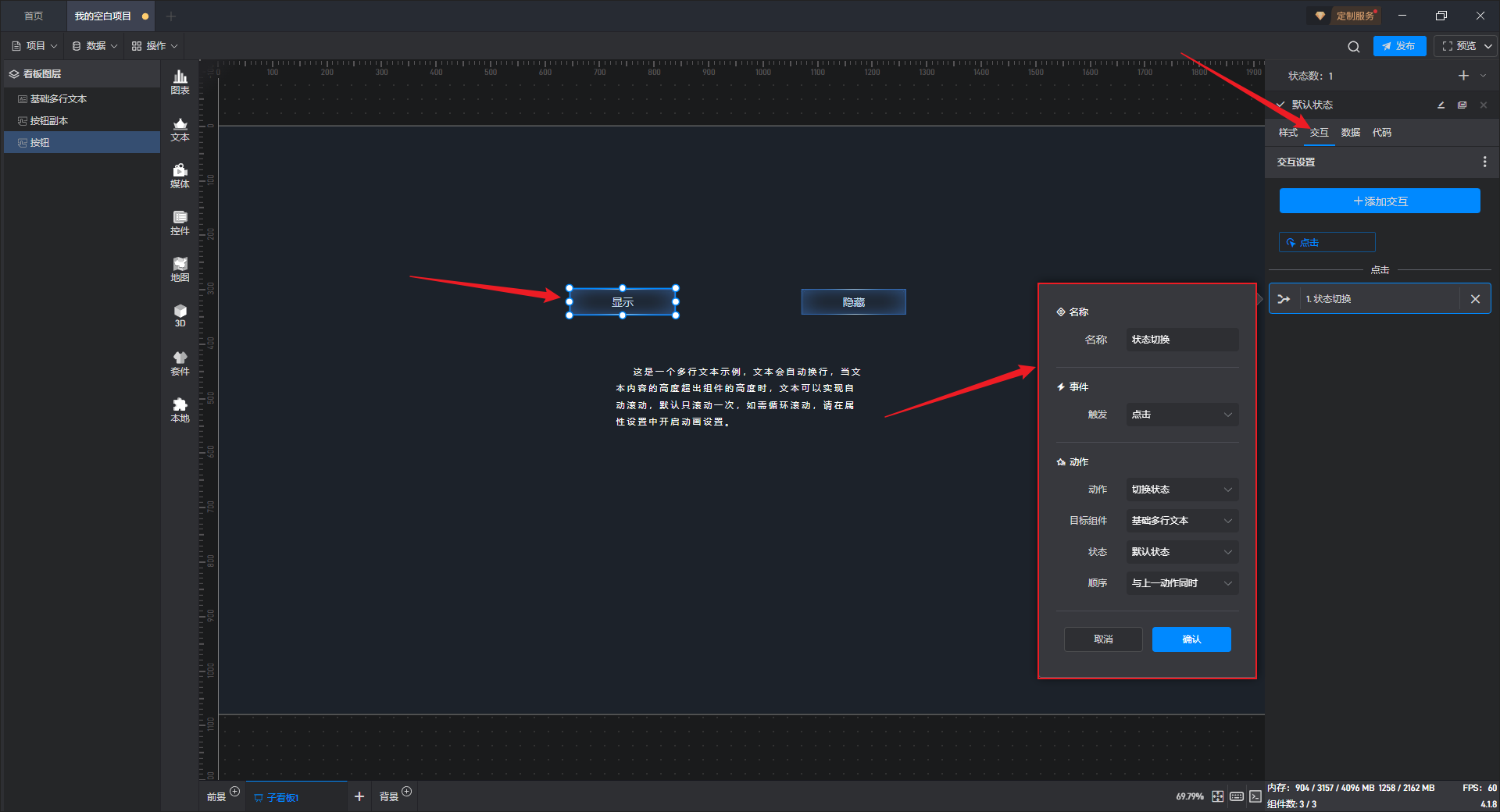Open the 图表 chart component category
The width and height of the screenshot is (1500, 812).
click(180, 82)
